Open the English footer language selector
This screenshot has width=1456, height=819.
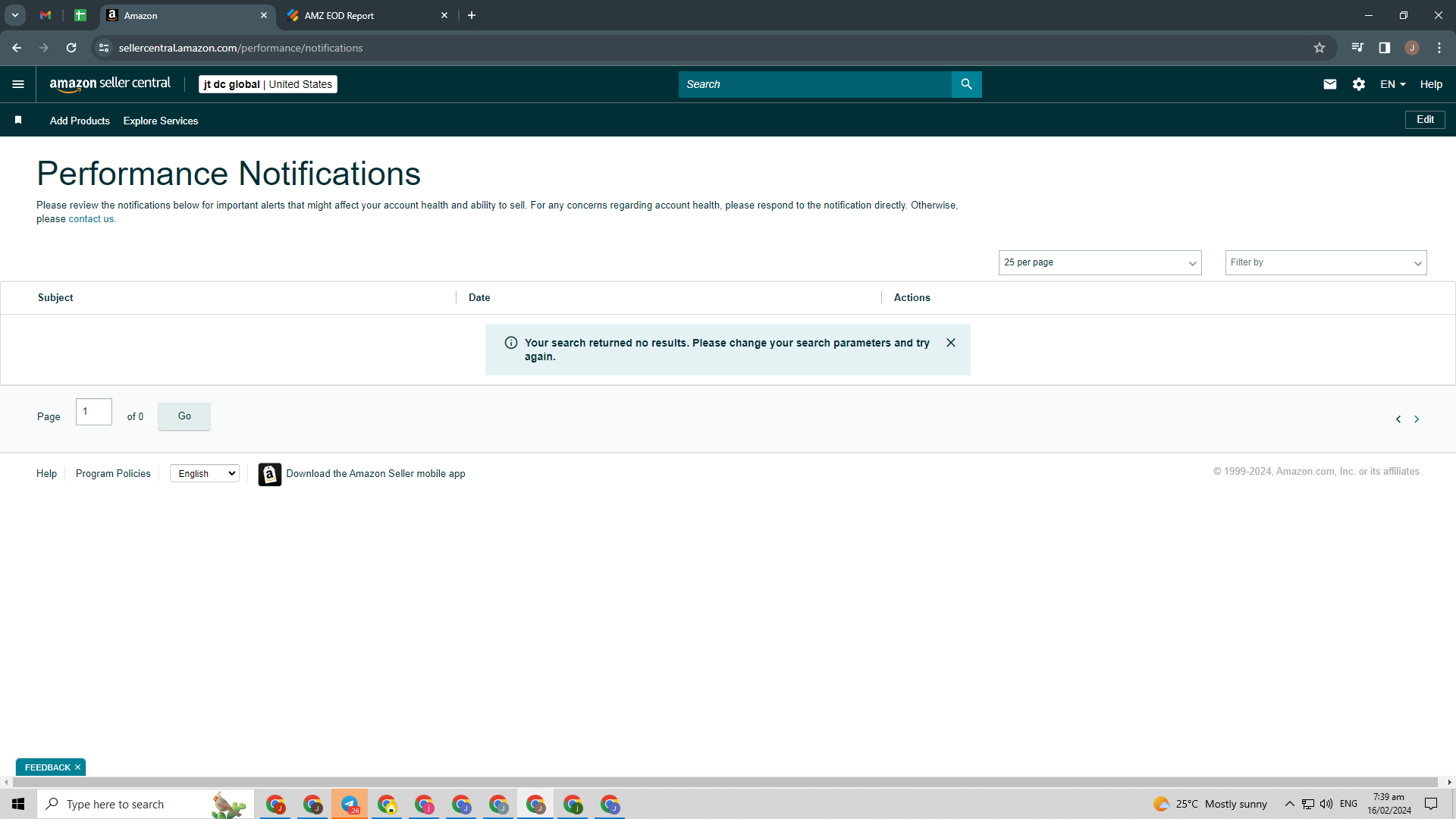(x=205, y=473)
